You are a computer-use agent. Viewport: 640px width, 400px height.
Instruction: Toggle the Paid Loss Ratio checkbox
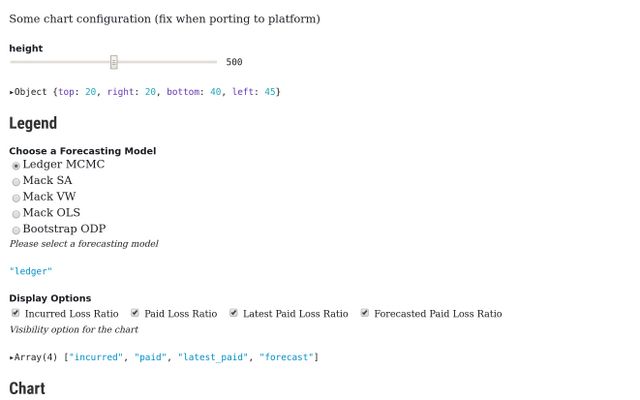point(135,313)
